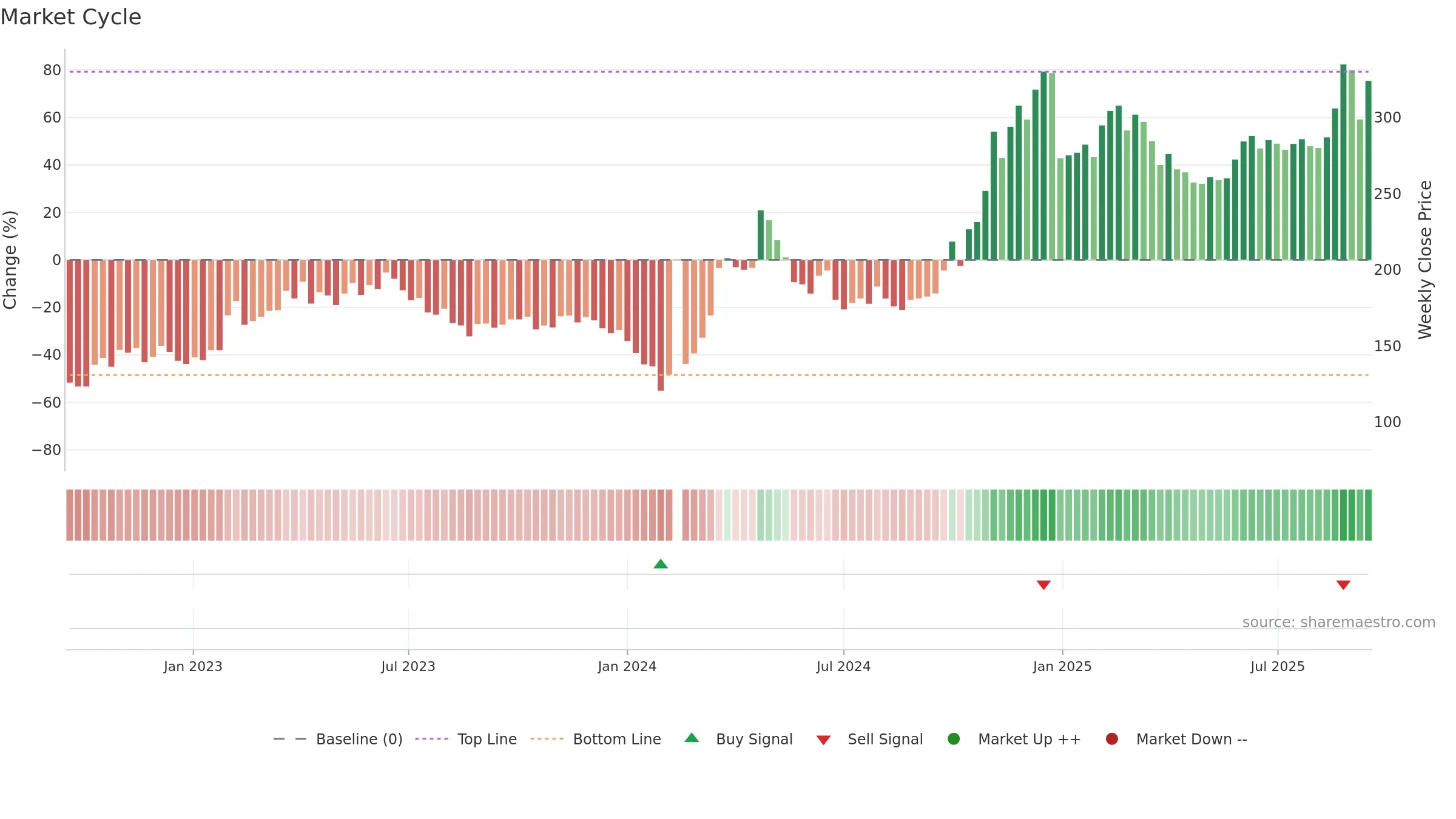
Task: Click the Weekly Close Price axis title
Action: 1426,260
